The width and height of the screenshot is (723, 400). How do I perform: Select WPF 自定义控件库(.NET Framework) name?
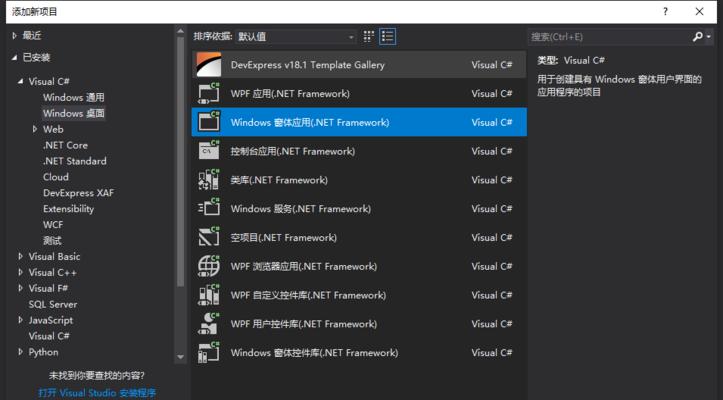pyautogui.click(x=308, y=295)
